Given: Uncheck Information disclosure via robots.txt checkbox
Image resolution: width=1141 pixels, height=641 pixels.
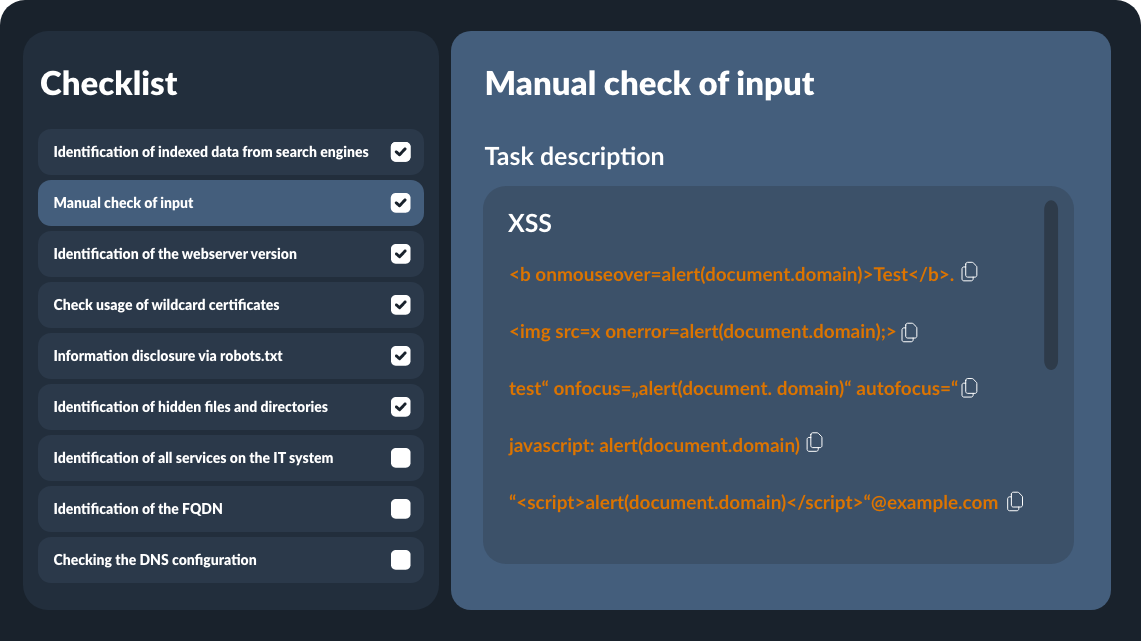Looking at the screenshot, I should coord(400,356).
